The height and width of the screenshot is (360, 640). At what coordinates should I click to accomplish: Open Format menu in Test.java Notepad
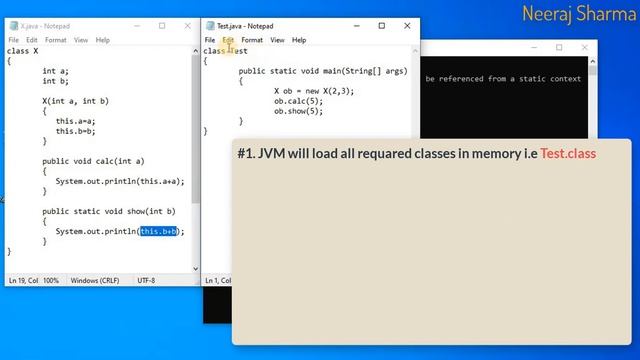(x=252, y=40)
